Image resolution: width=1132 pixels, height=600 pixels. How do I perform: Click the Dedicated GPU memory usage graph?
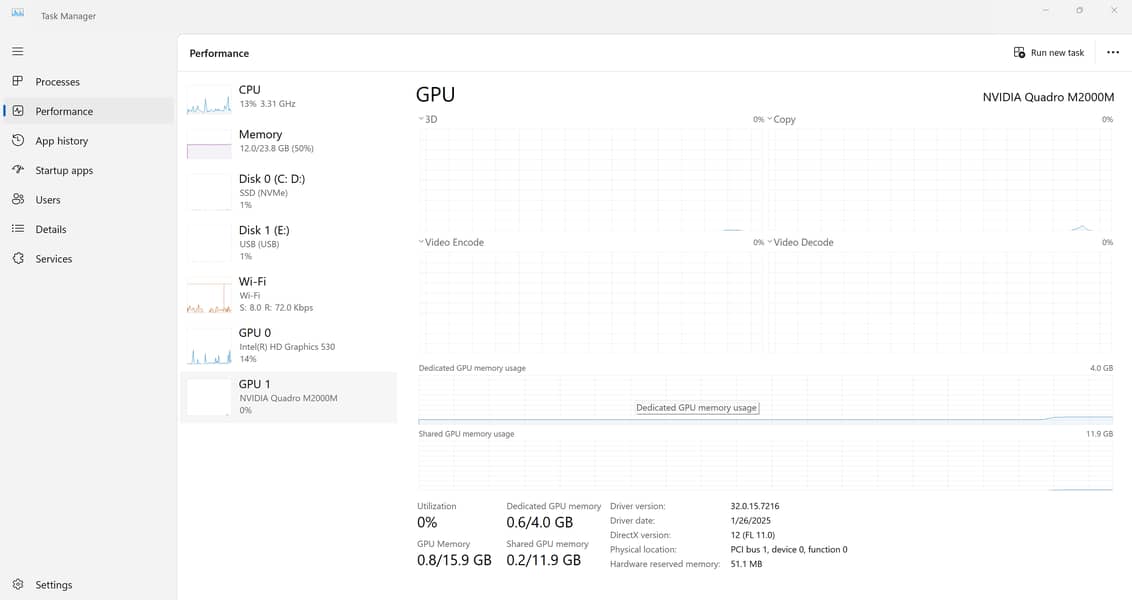coord(765,399)
